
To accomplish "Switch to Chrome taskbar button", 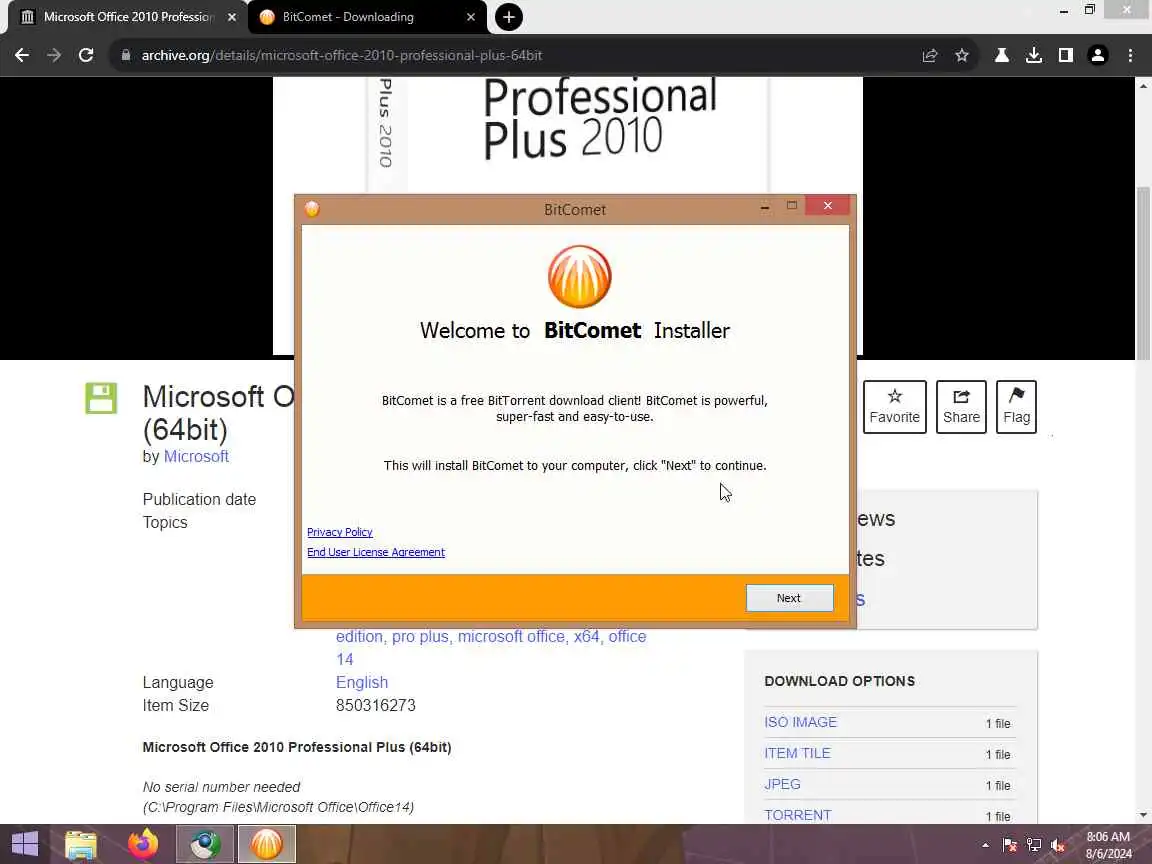I will (205, 844).
